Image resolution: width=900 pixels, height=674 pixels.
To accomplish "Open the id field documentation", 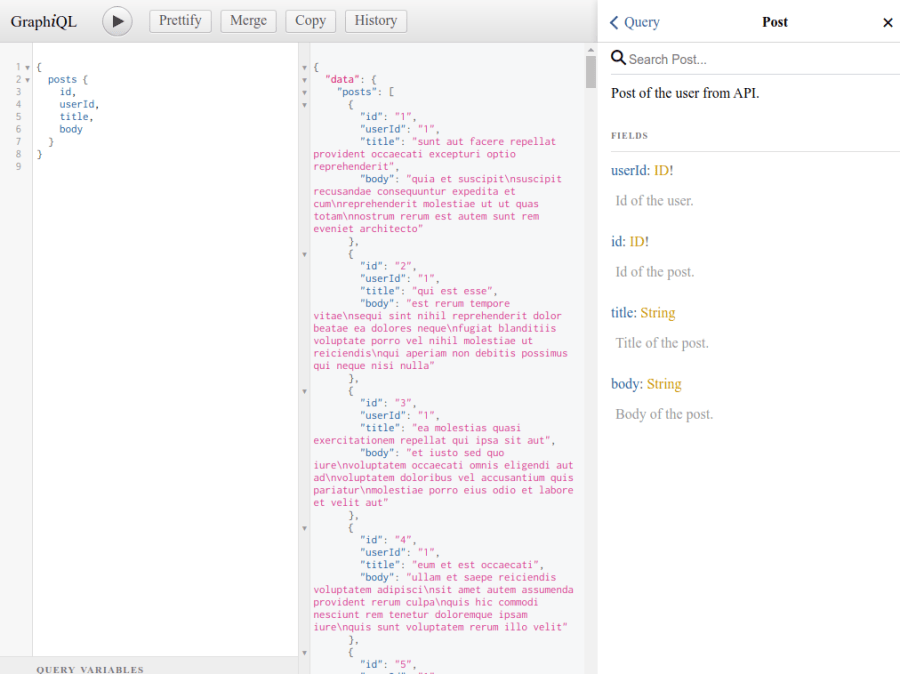I will (616, 242).
